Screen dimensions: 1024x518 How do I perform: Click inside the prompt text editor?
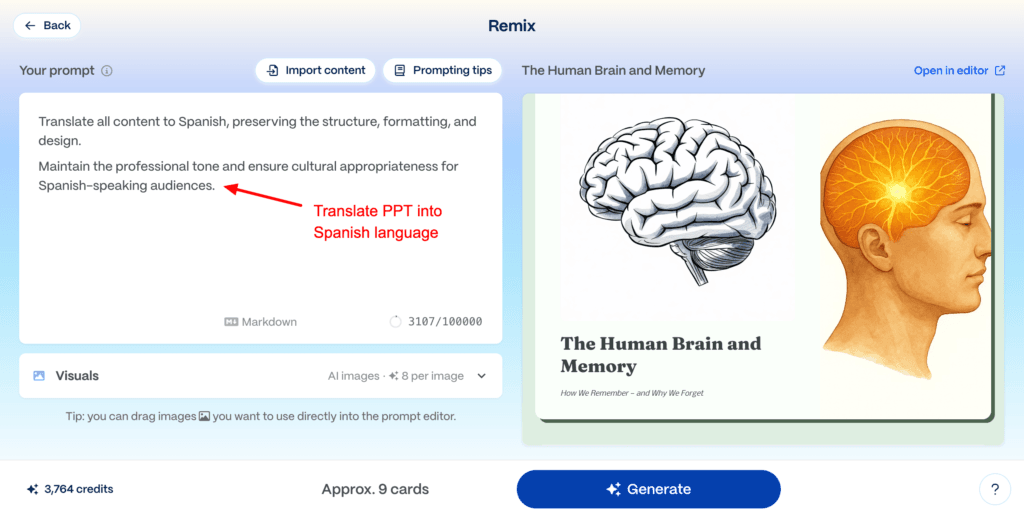261,218
